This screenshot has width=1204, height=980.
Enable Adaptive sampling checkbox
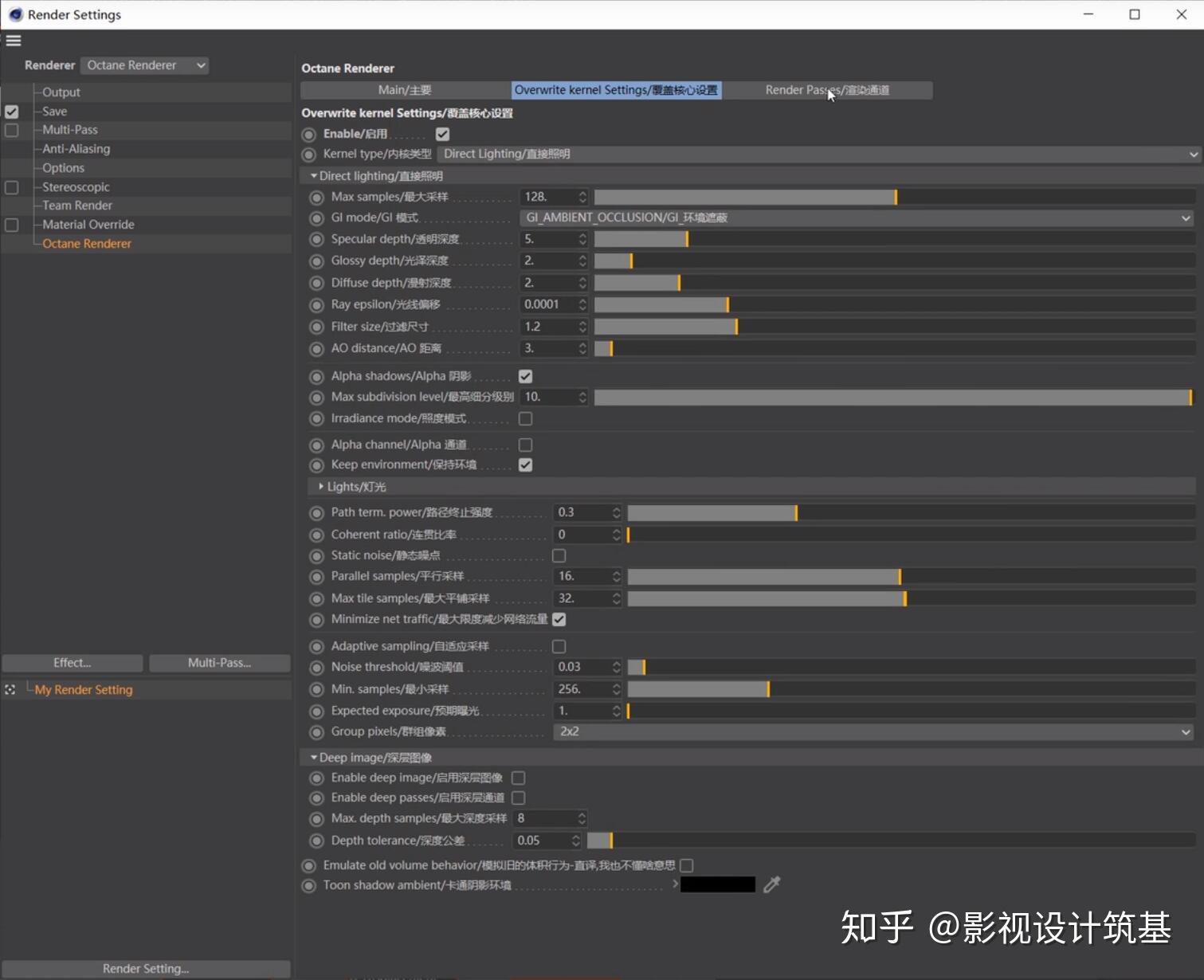tap(559, 646)
